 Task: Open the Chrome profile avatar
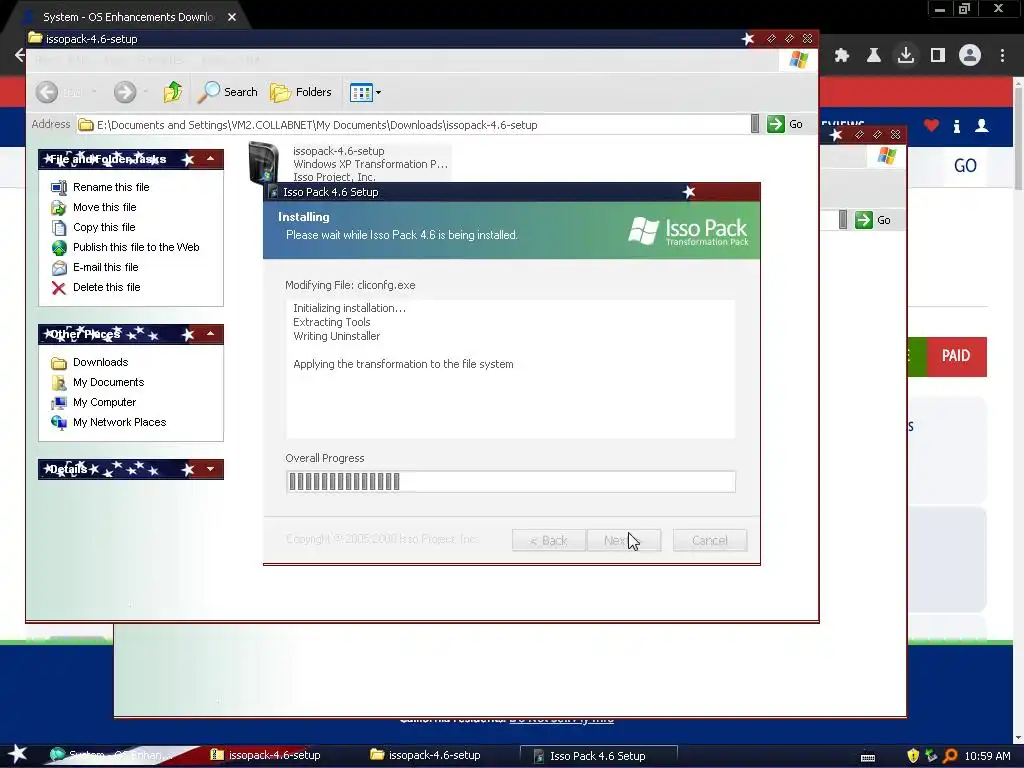pos(970,56)
